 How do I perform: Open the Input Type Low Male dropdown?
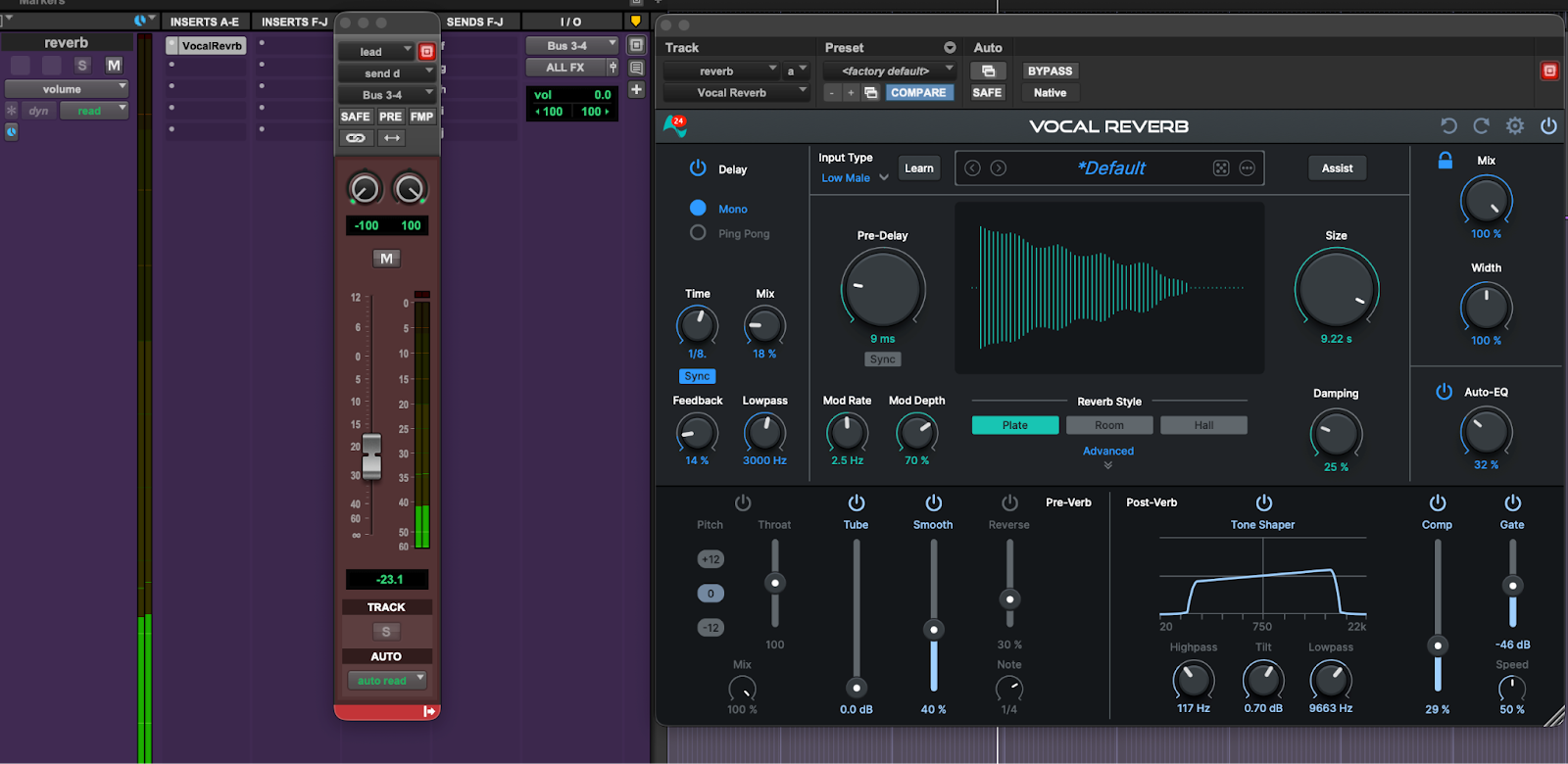pos(855,178)
